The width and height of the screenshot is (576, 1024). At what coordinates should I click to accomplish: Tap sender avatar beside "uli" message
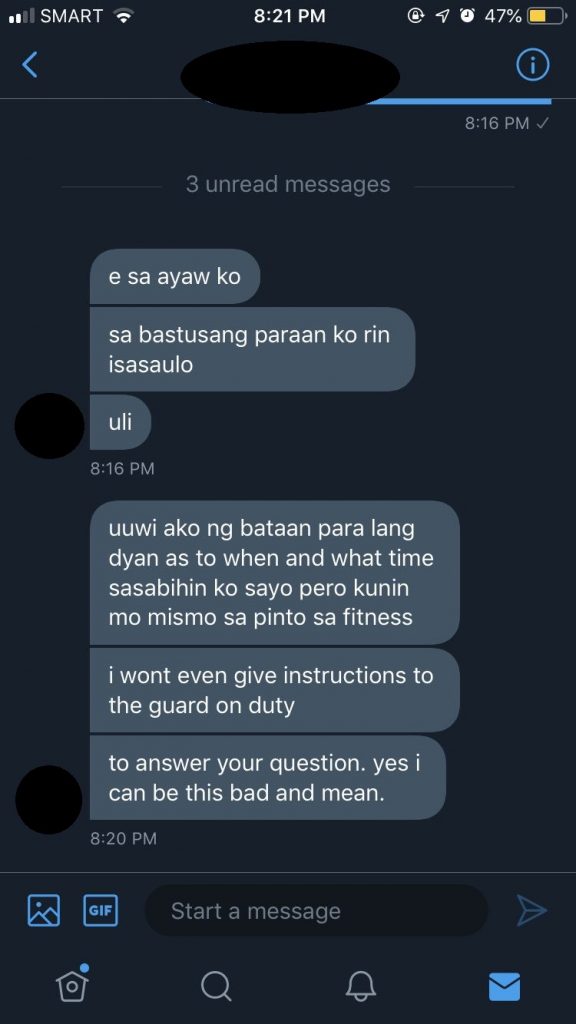pos(50,426)
